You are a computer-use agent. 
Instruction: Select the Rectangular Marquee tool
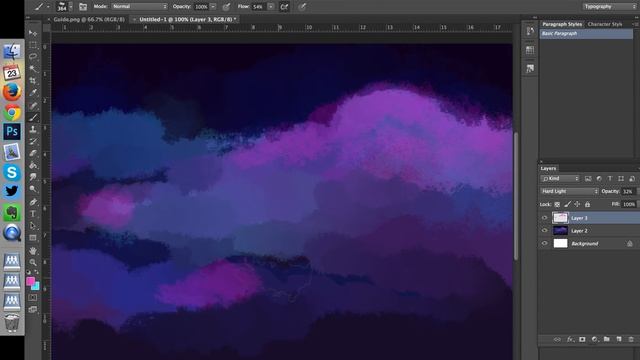point(33,44)
